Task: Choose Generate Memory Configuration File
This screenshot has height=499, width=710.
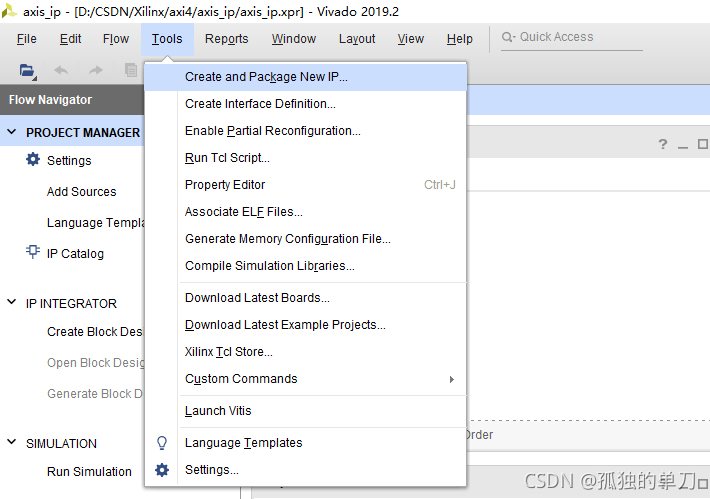Action: [x=306, y=239]
